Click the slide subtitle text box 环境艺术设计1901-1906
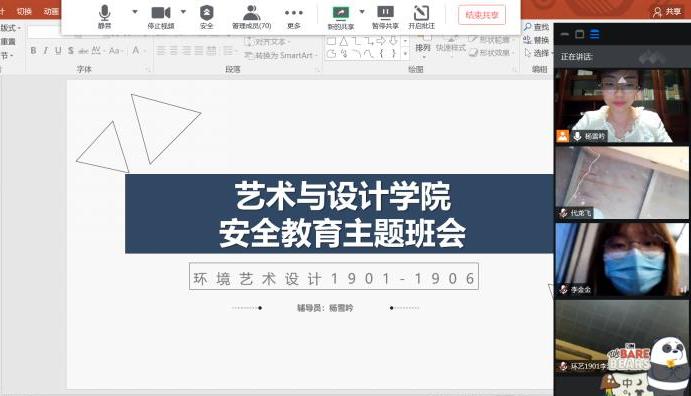The image size is (691, 396). [x=334, y=277]
